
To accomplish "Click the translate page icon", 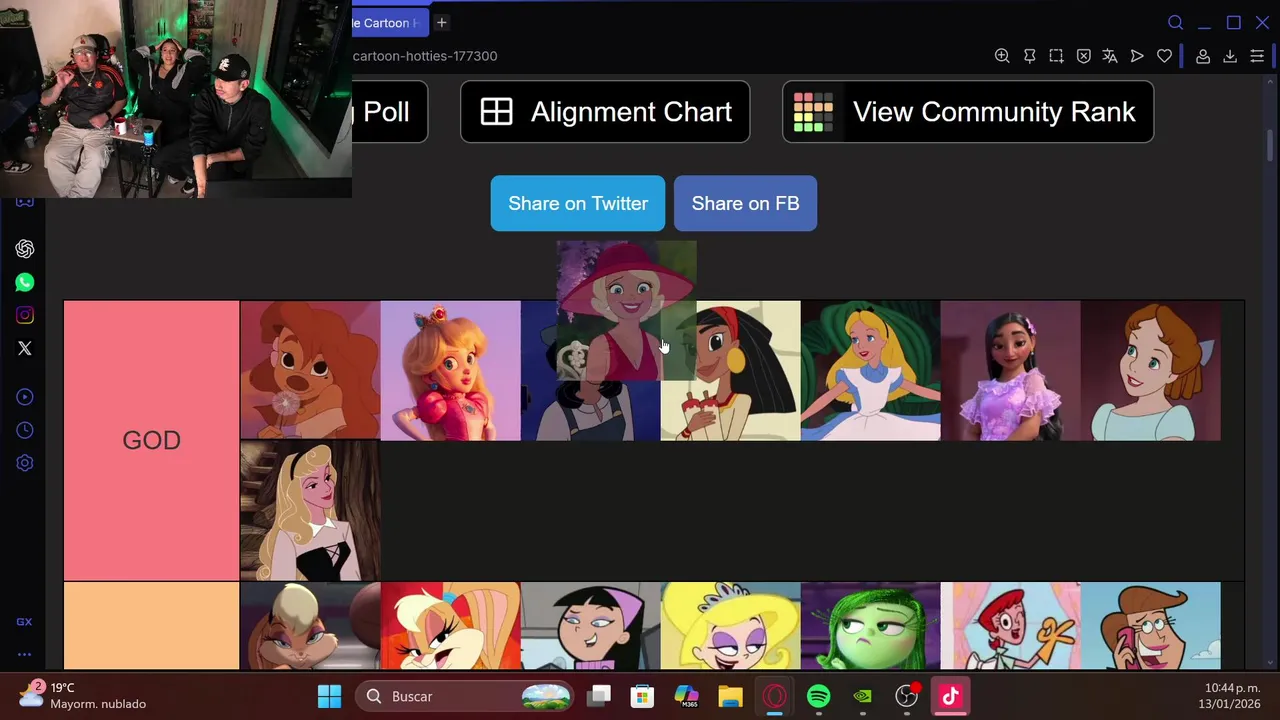I will 1110,56.
